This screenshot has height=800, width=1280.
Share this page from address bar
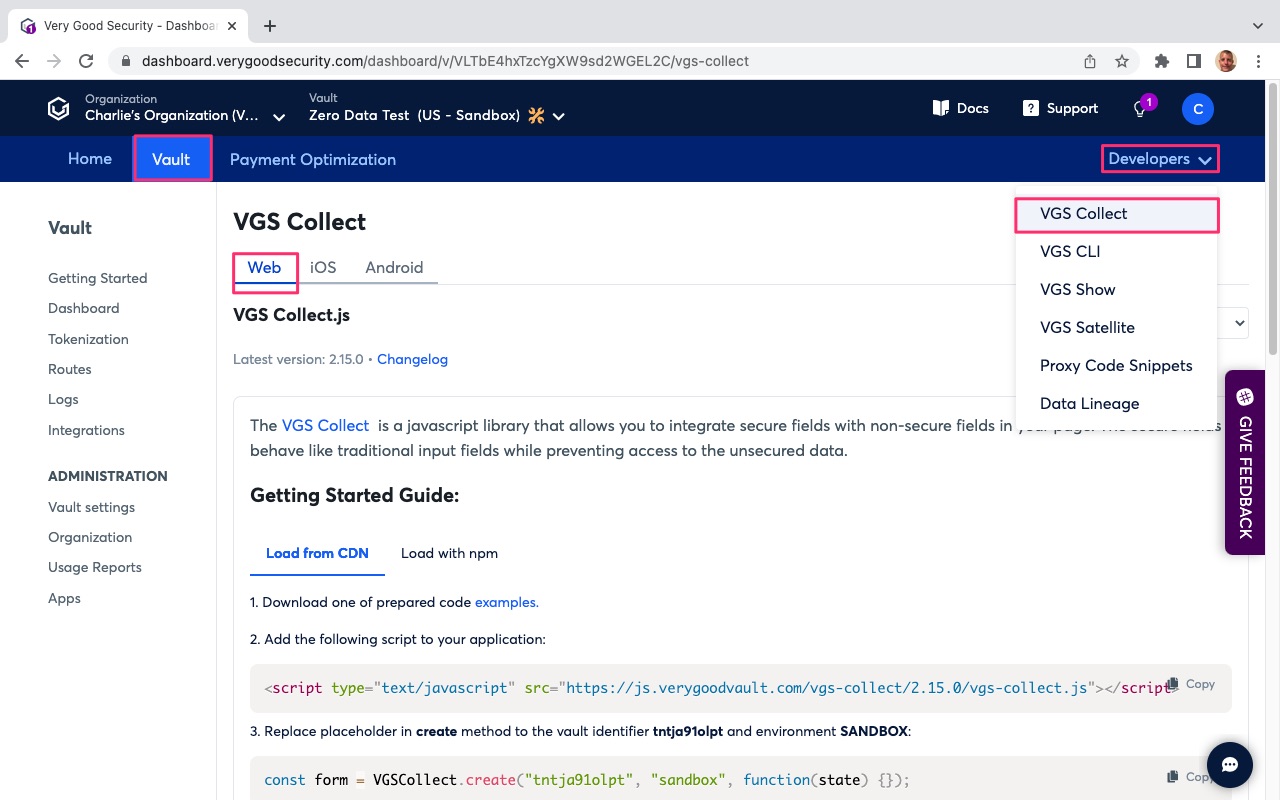[x=1090, y=61]
